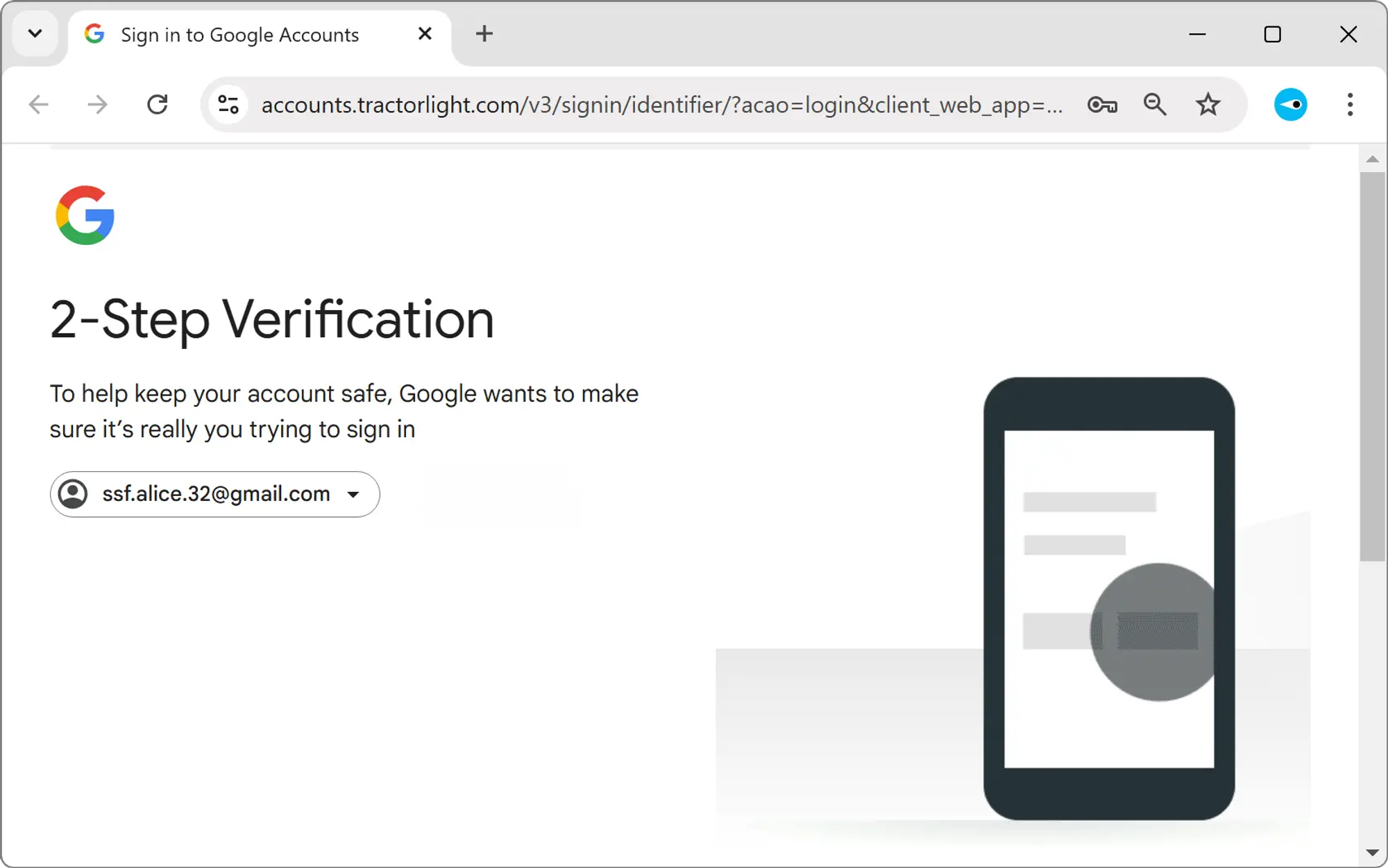
Task: Reload the page
Action: point(158,105)
